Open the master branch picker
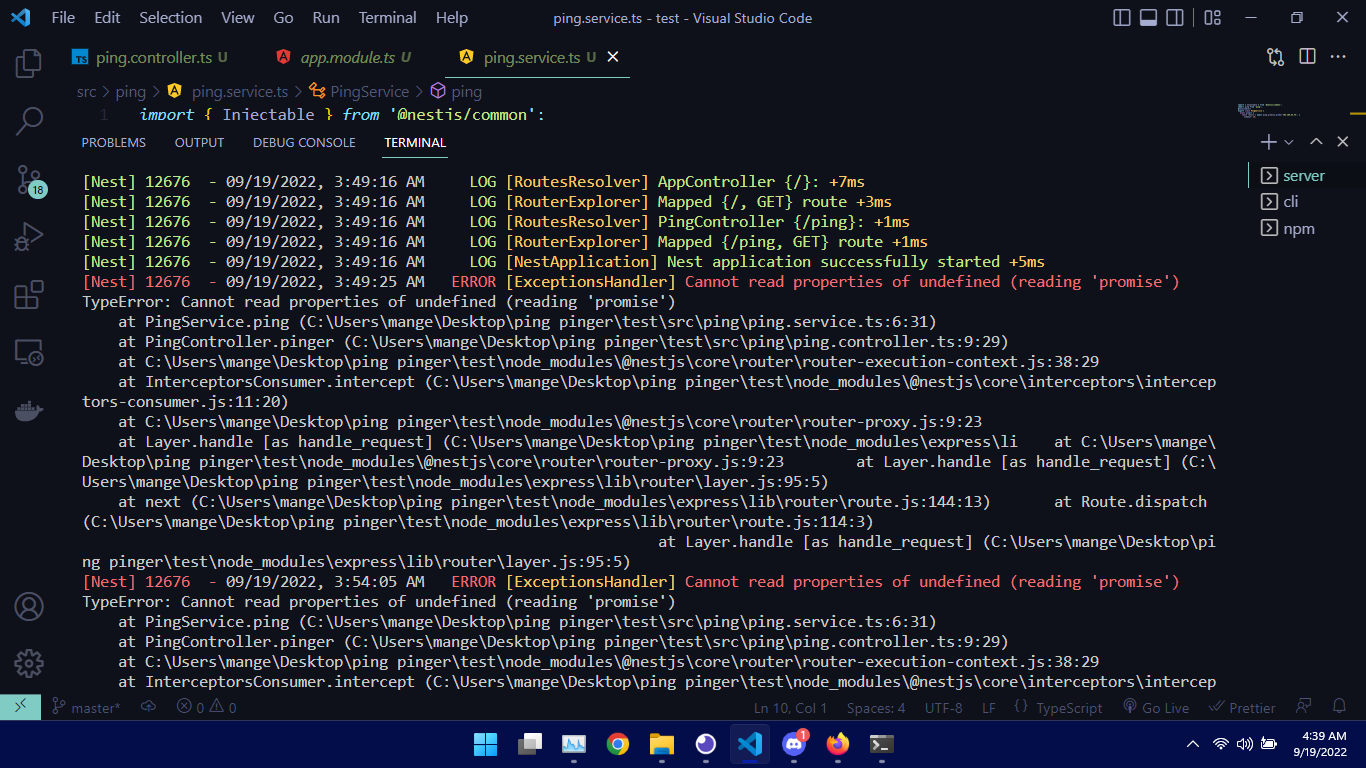The height and width of the screenshot is (768, 1366). point(86,707)
